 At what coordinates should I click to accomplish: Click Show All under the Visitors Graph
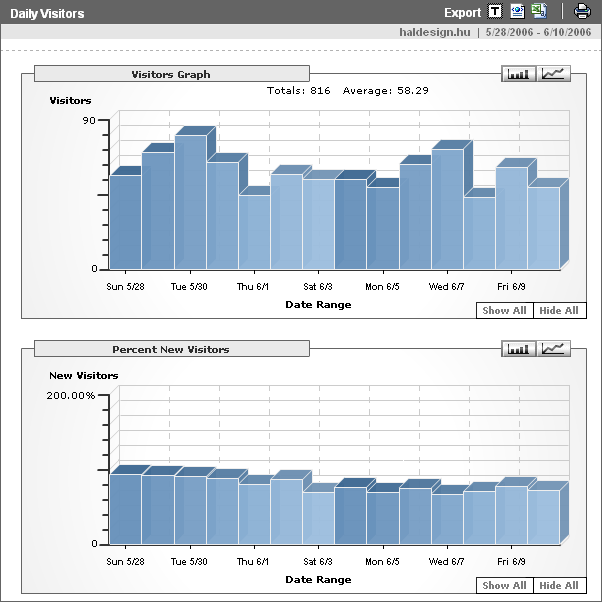(504, 311)
